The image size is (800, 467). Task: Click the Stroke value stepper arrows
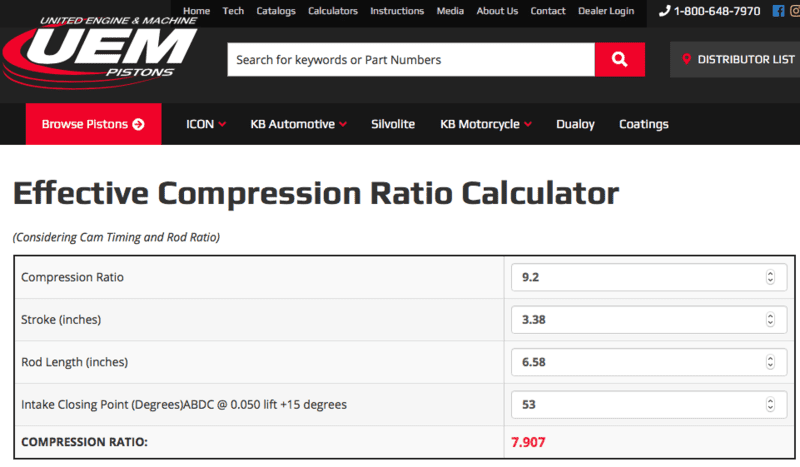pos(769,320)
